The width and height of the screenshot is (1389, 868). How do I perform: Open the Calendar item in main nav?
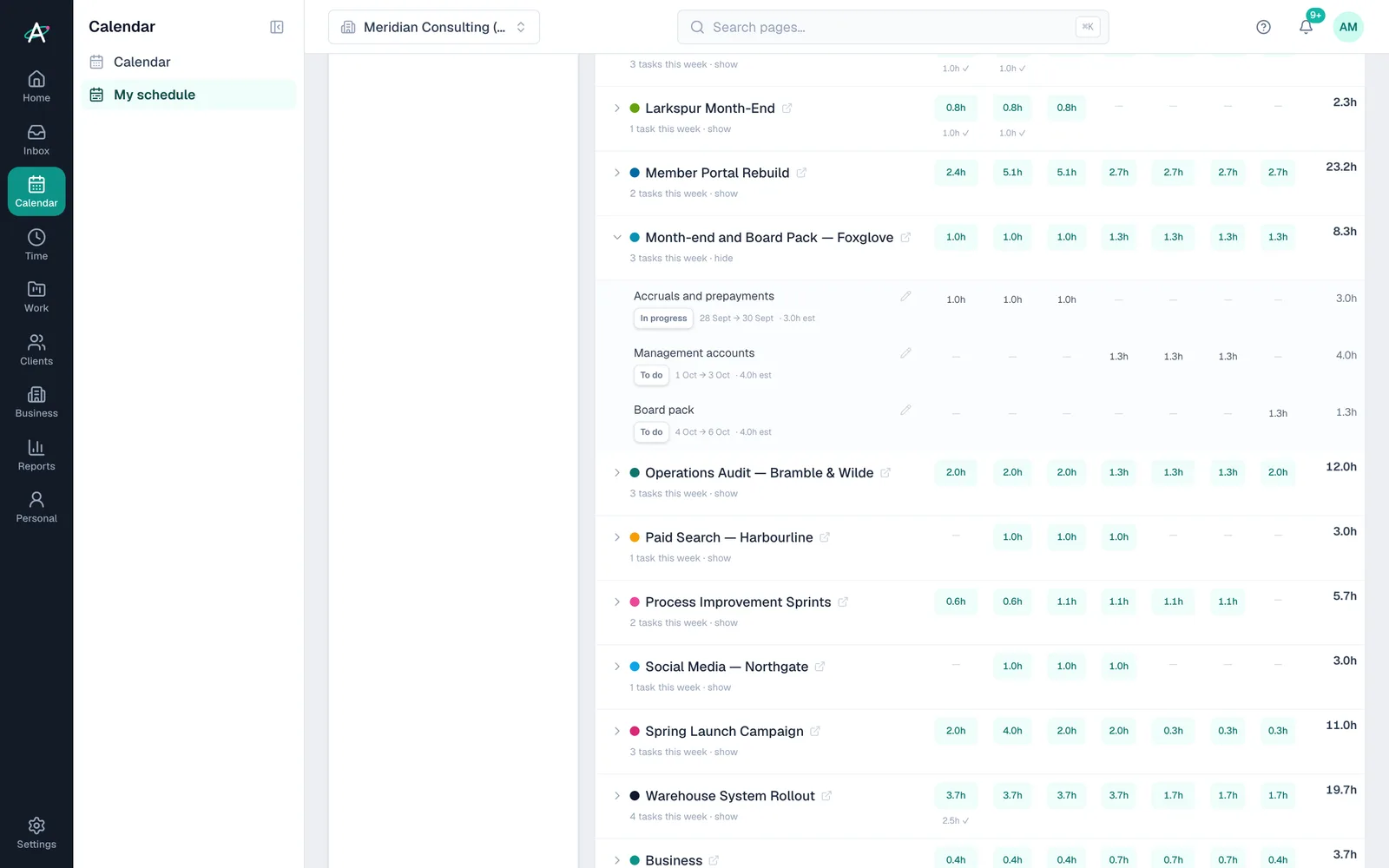pyautogui.click(x=36, y=192)
